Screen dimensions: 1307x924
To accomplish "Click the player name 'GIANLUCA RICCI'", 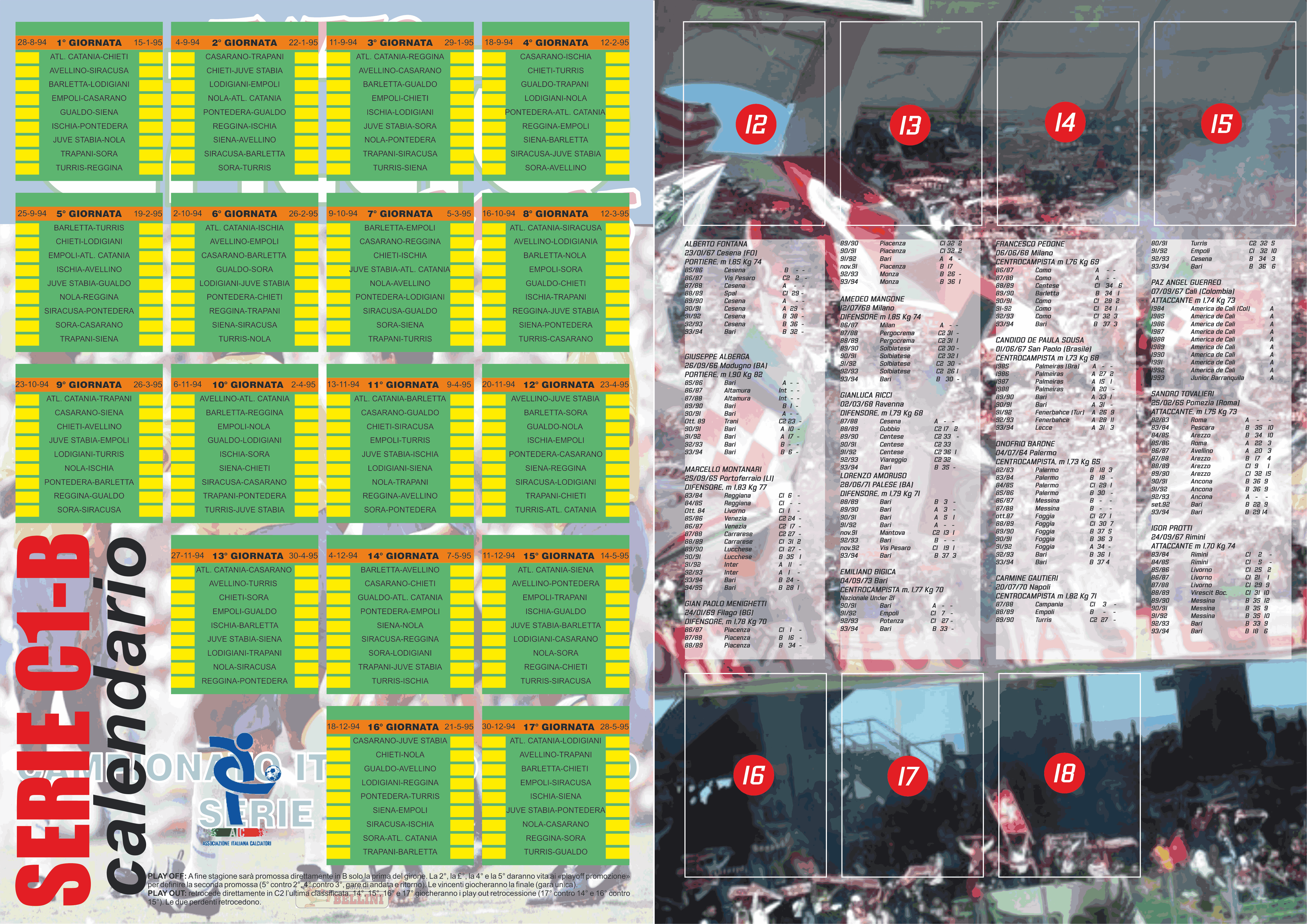I will click(x=866, y=395).
